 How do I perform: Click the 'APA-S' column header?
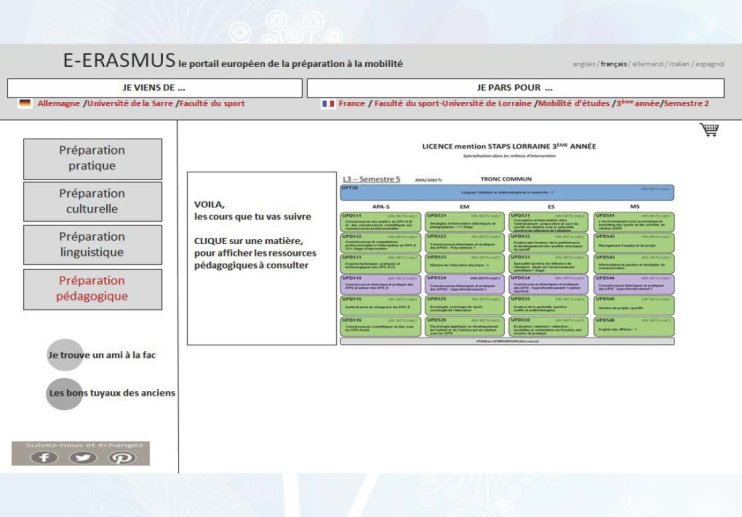[380, 207]
